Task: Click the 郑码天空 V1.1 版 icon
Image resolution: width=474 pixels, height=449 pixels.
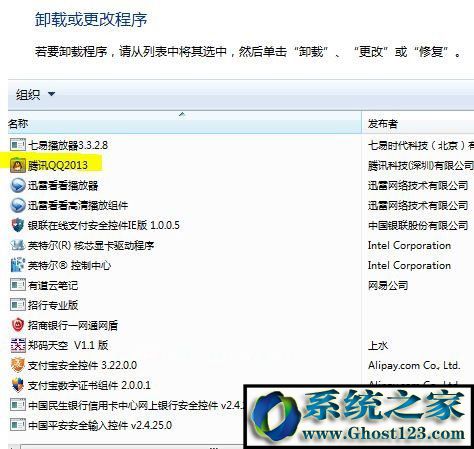Action: 18,345
